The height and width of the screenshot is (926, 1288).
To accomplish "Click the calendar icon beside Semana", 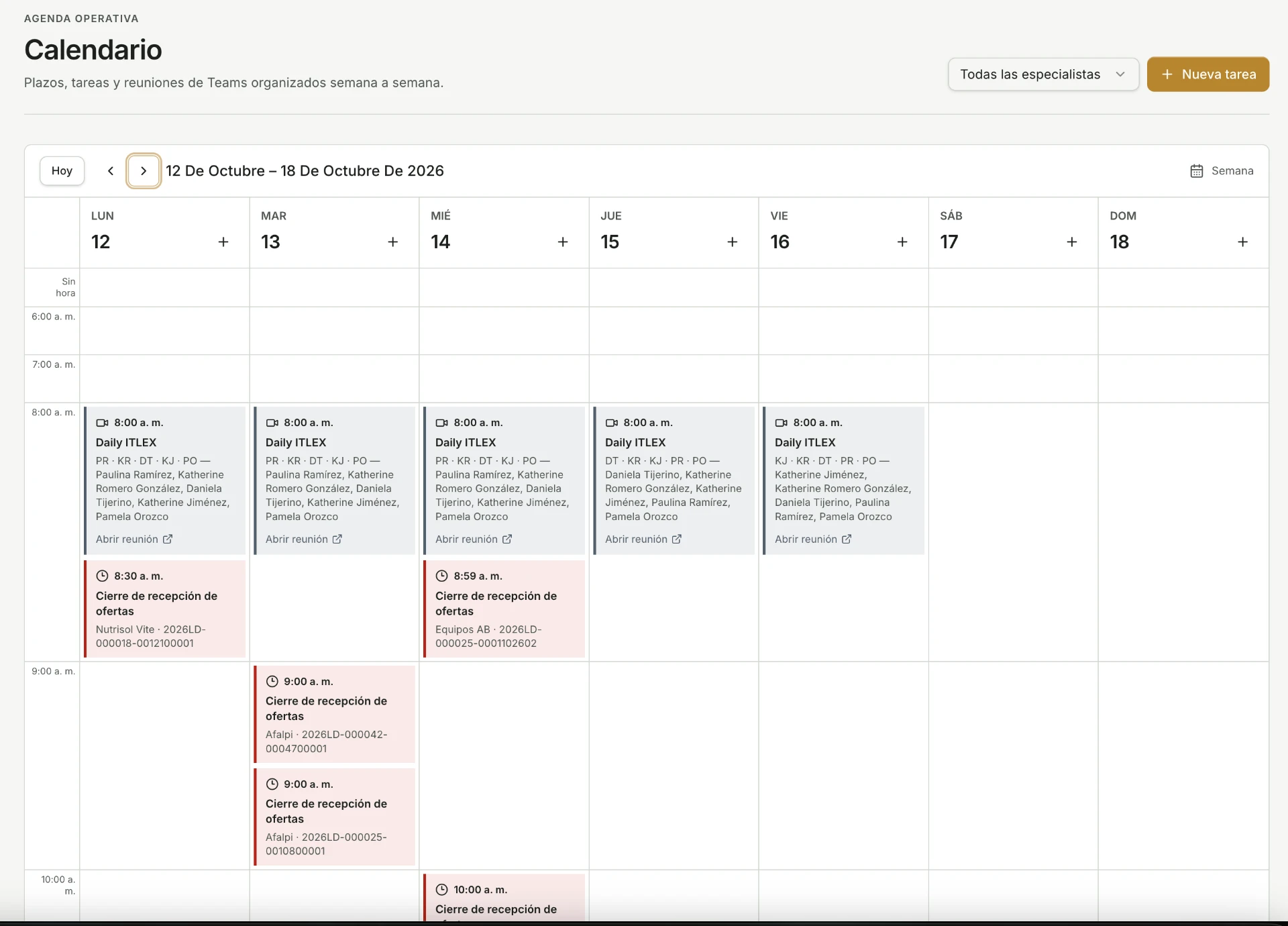I will point(1197,171).
